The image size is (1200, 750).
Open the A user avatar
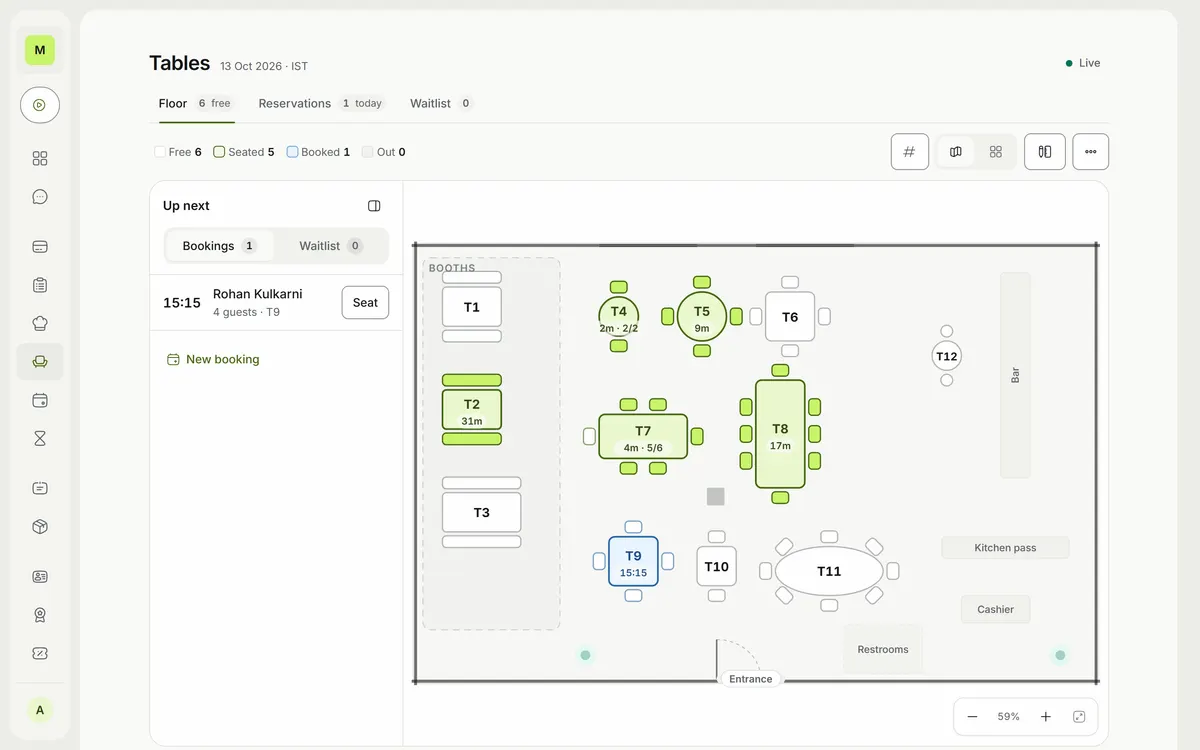(x=40, y=710)
